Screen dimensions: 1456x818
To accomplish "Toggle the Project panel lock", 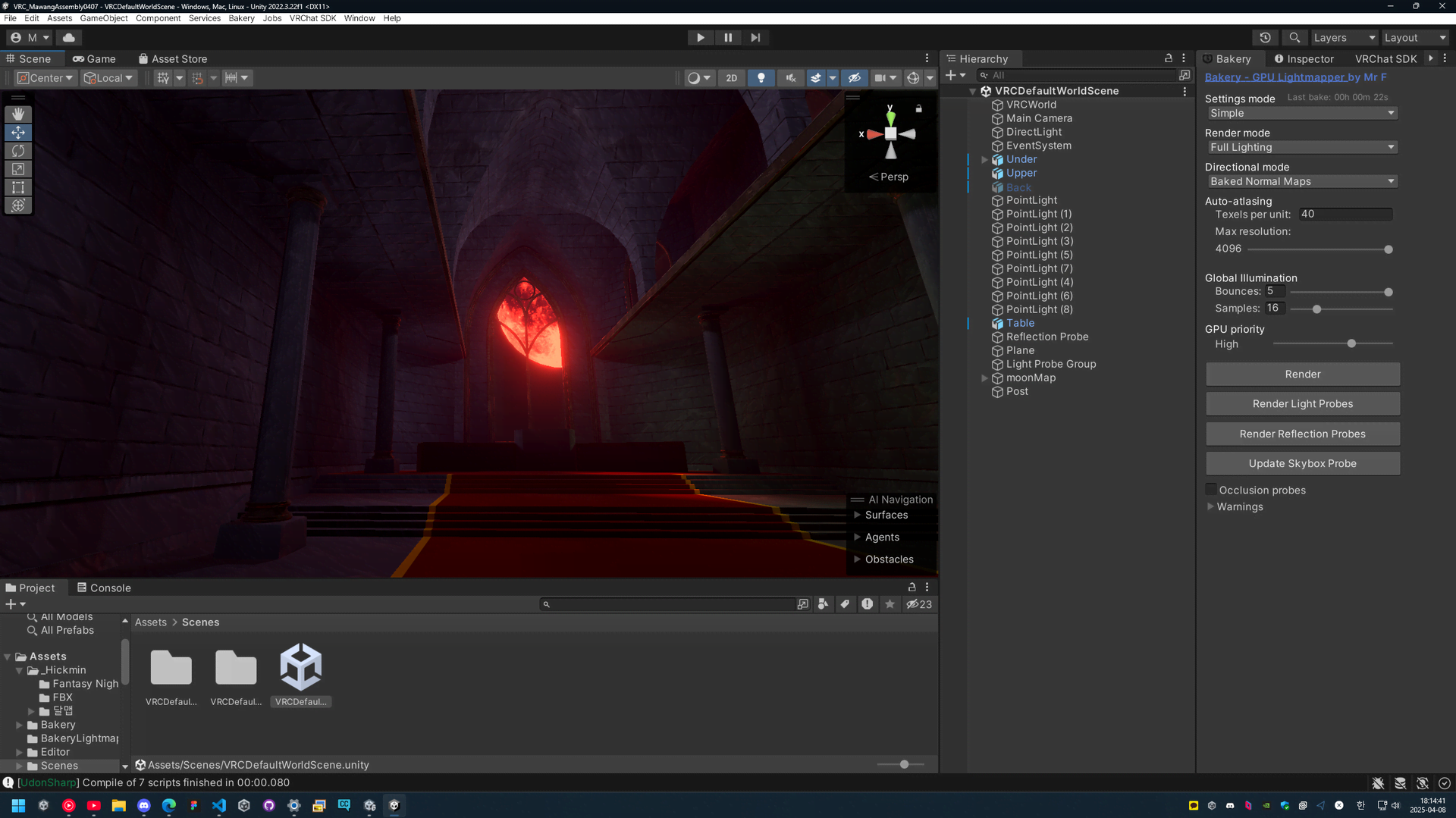I will [912, 588].
